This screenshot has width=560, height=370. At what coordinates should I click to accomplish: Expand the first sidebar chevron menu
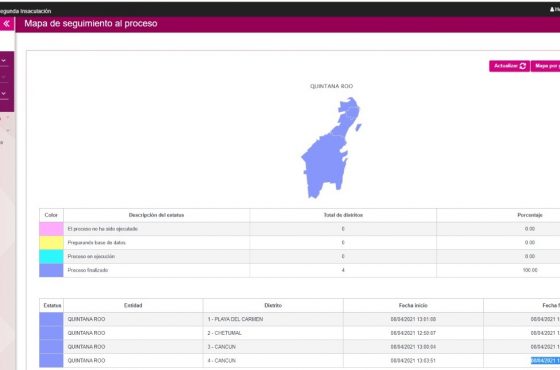click(x=4, y=61)
